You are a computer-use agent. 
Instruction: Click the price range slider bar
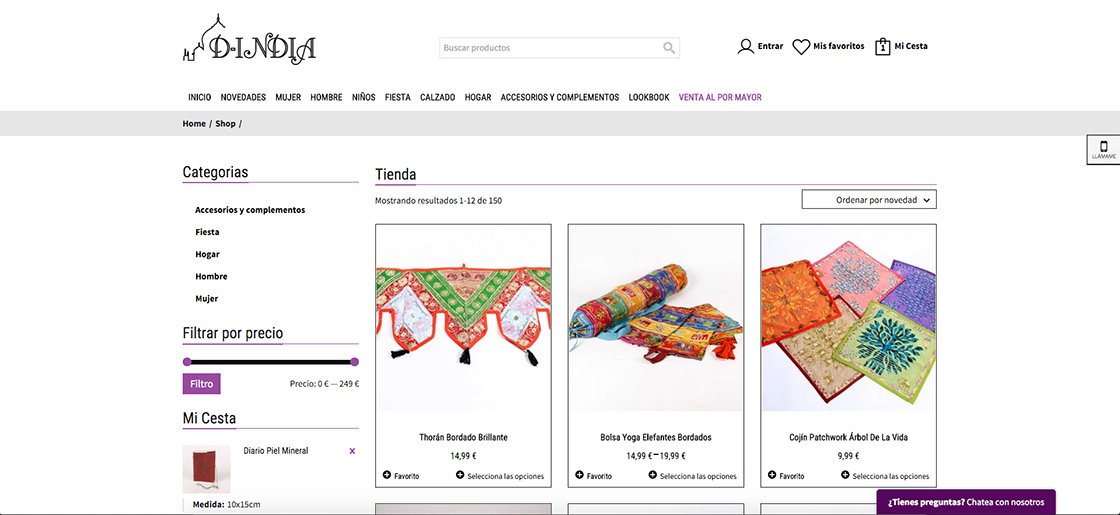(x=271, y=361)
